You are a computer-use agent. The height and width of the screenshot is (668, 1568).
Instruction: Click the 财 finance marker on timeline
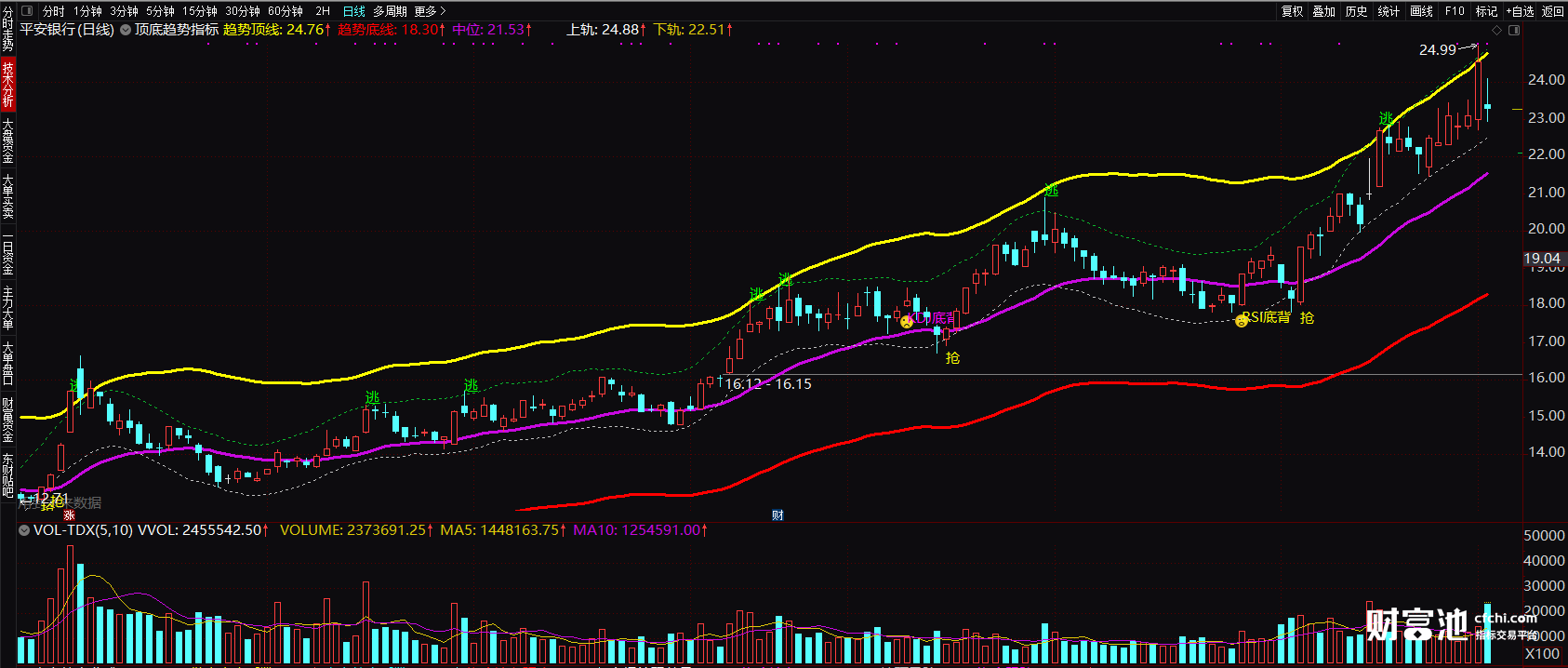(777, 515)
